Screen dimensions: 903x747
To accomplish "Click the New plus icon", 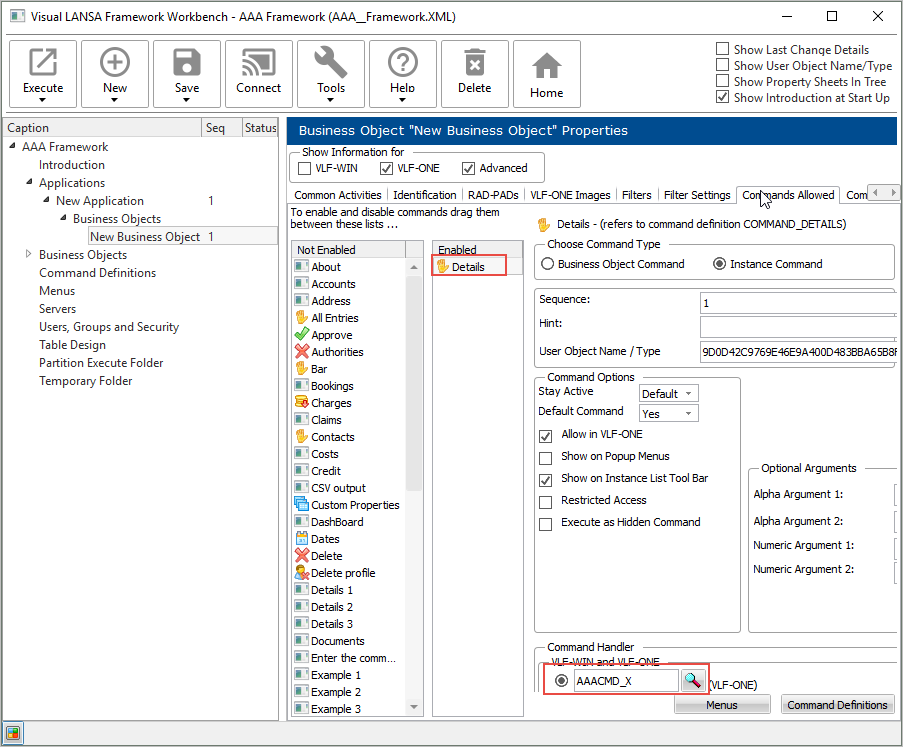I will click(x=115, y=72).
